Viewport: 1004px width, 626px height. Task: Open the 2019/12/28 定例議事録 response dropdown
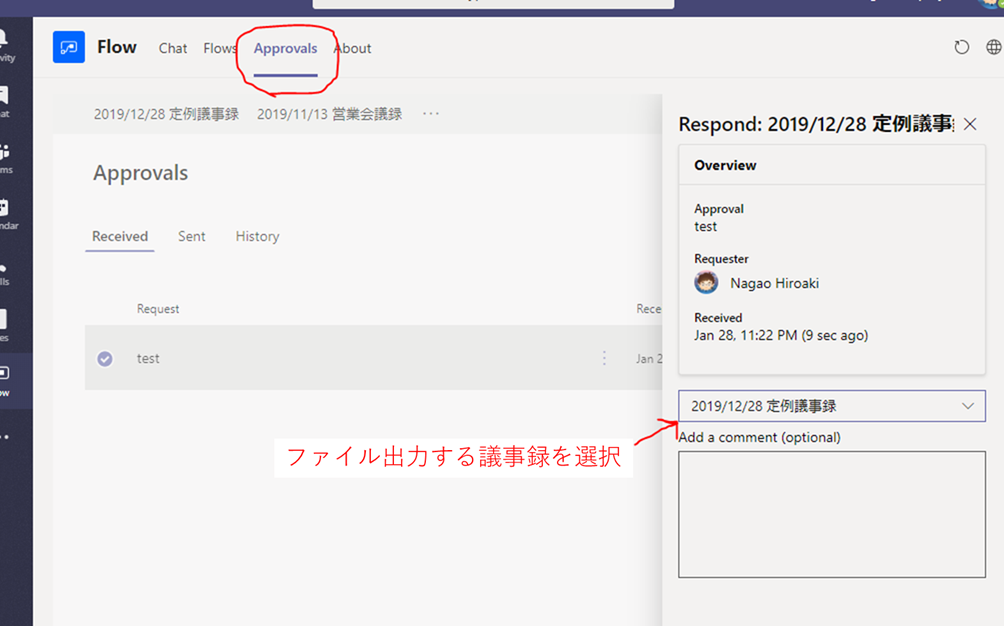[x=832, y=406]
